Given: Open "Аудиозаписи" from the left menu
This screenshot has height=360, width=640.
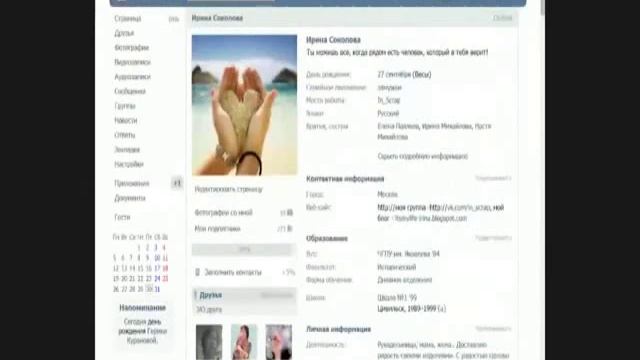Looking at the screenshot, I should pyautogui.click(x=132, y=77).
